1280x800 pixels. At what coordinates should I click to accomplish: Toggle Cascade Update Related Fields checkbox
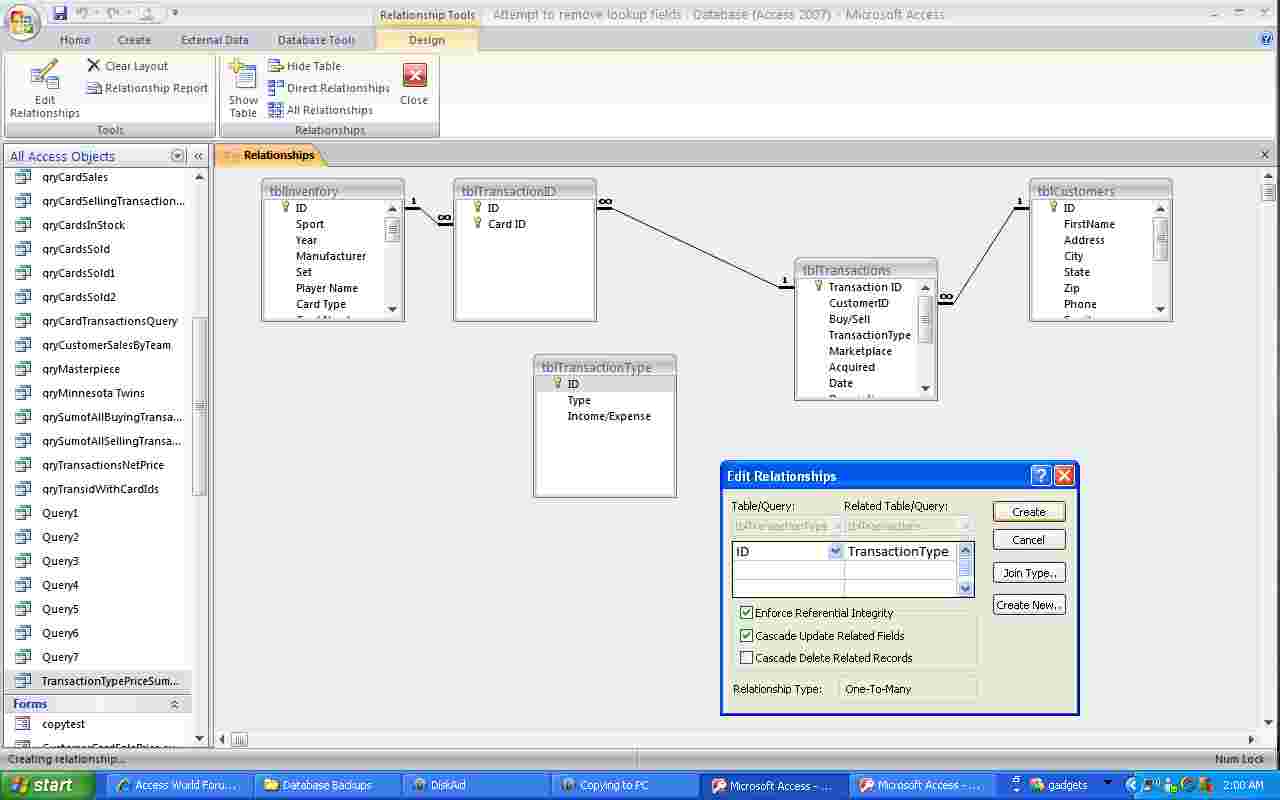(x=746, y=636)
